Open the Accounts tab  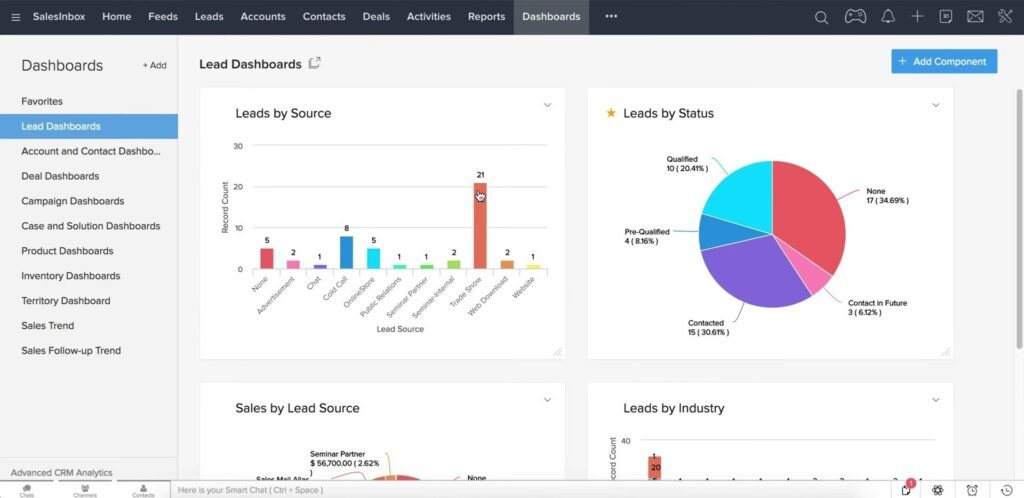pos(263,17)
